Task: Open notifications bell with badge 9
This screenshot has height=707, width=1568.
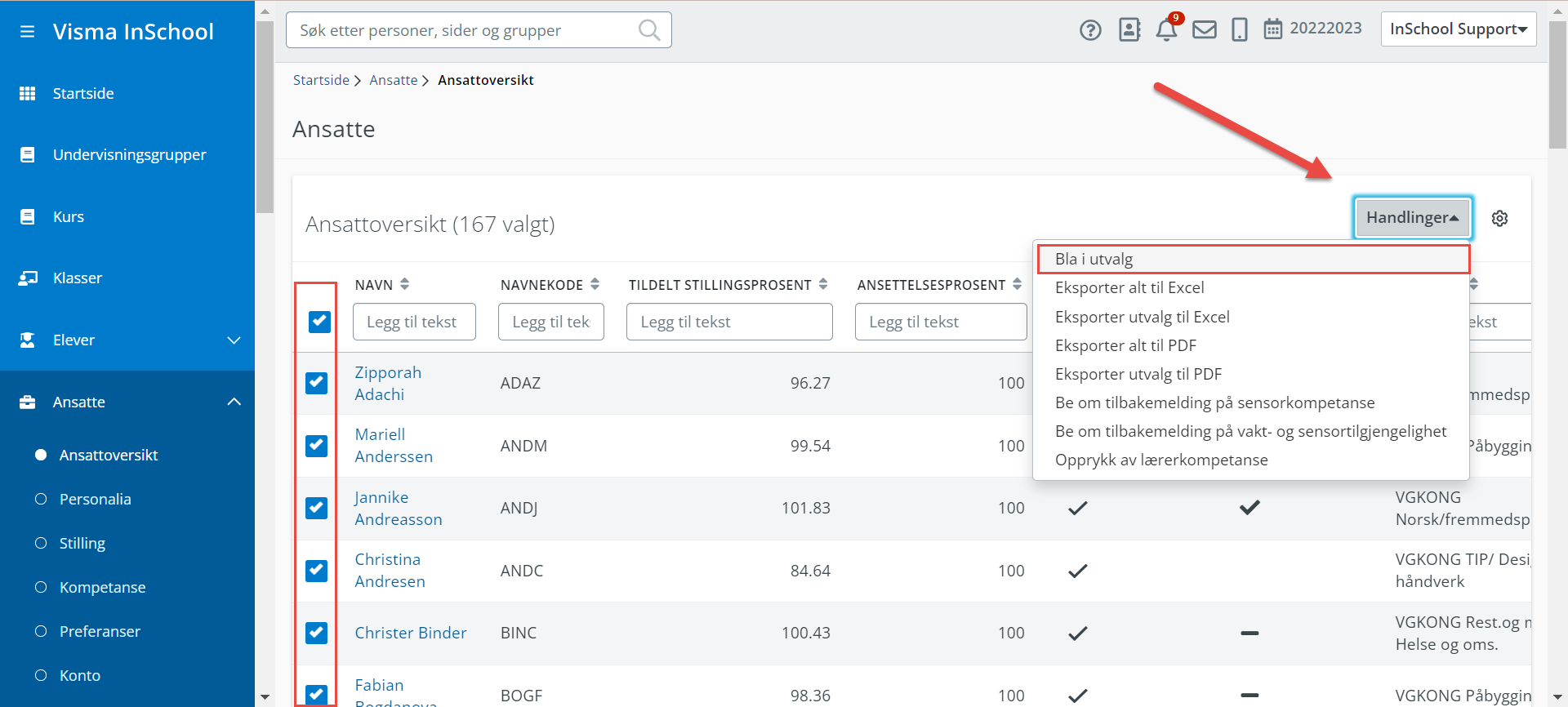Action: pyautogui.click(x=1167, y=29)
